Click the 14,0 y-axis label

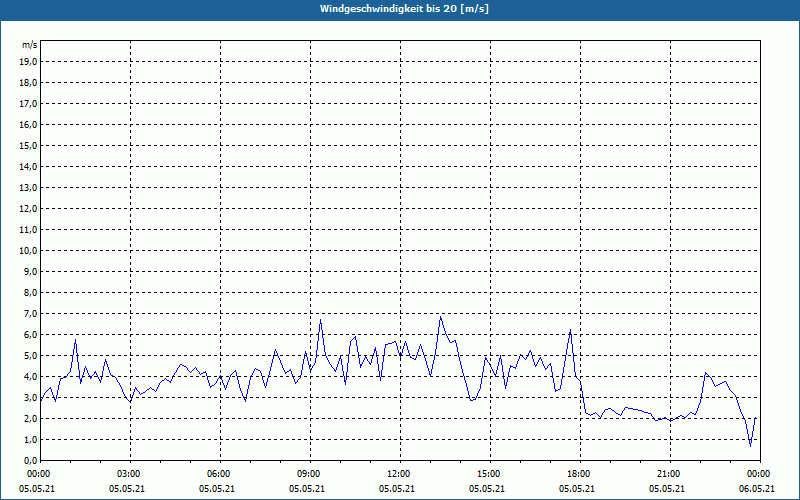click(x=28, y=167)
